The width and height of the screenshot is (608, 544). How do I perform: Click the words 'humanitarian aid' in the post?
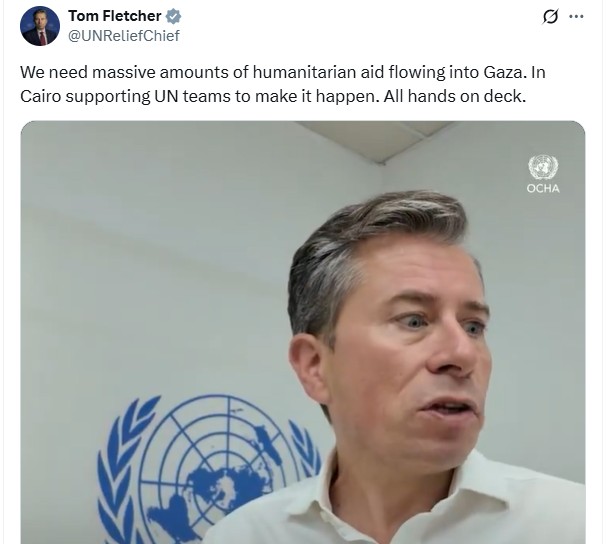pyautogui.click(x=318, y=73)
